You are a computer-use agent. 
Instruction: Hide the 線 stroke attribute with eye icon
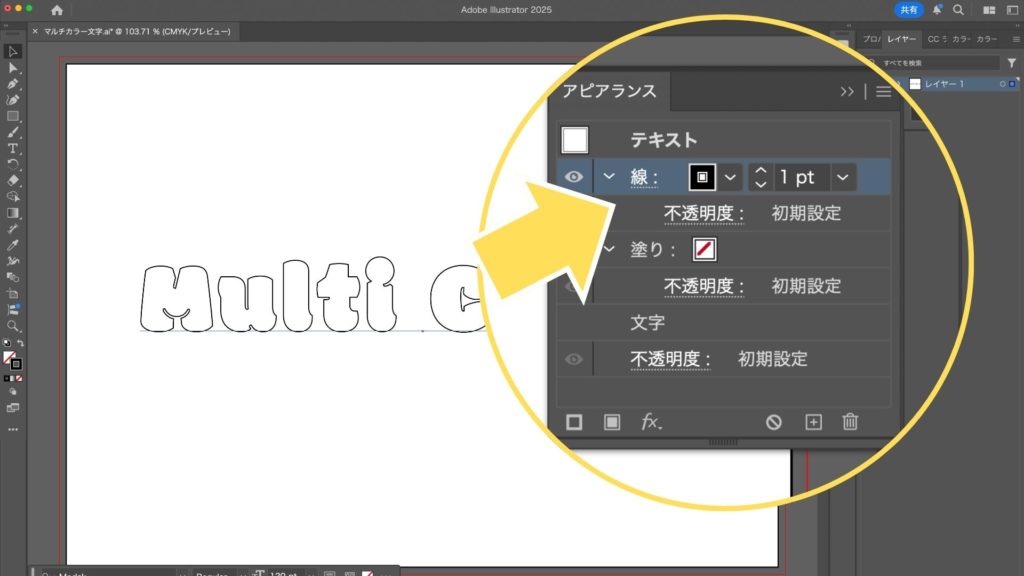tap(574, 177)
